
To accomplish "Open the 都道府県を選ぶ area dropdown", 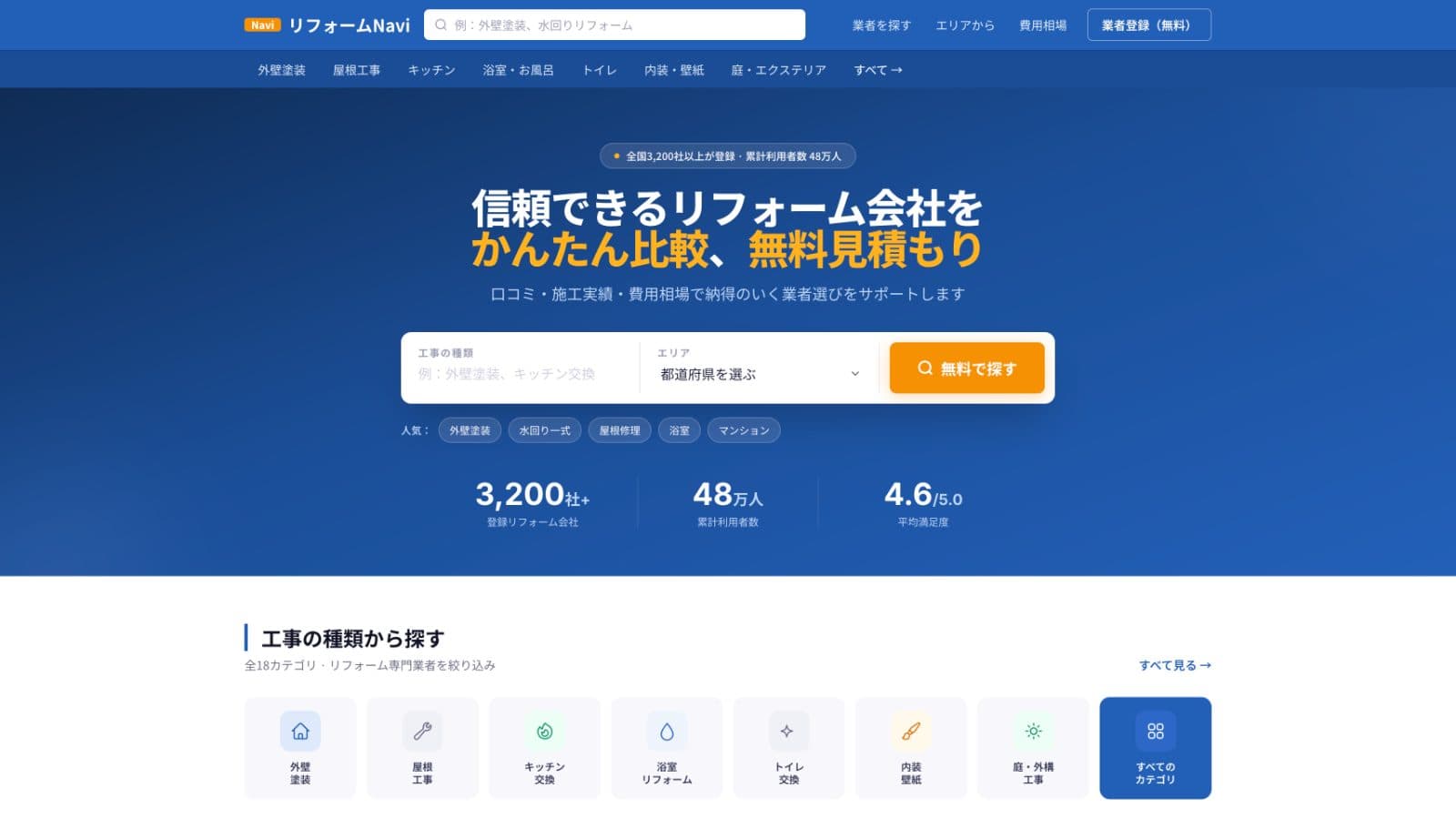I will (x=759, y=374).
